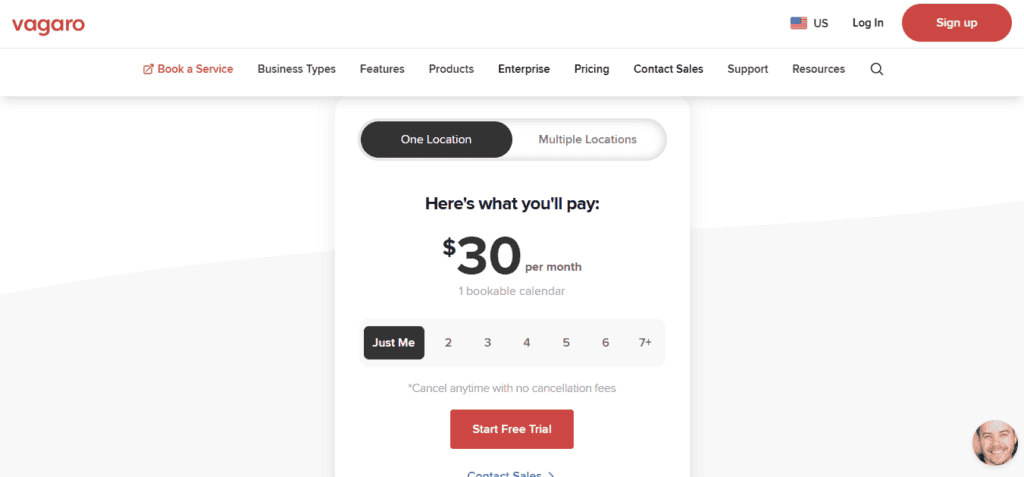Select the One Location toggle
This screenshot has height=477, width=1024.
pyautogui.click(x=436, y=139)
